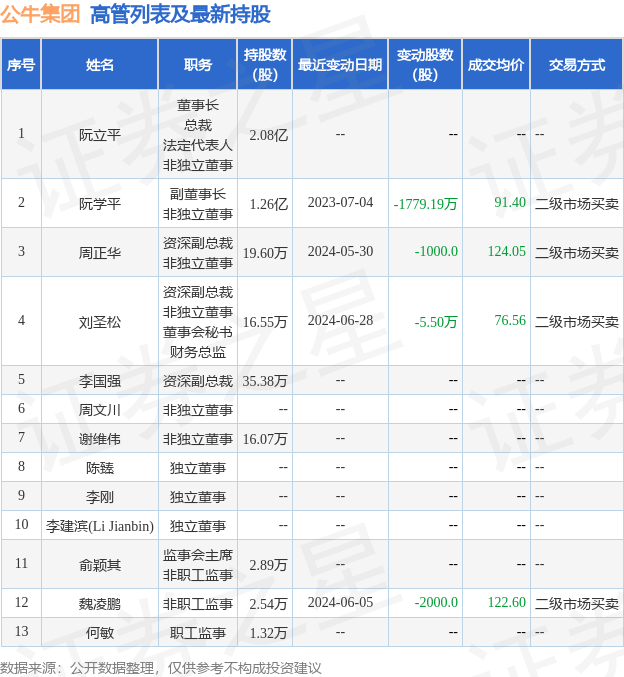Click 监事会主席 role in 俞颖其's row
Viewport: 624px width, 677px height.
(x=198, y=555)
